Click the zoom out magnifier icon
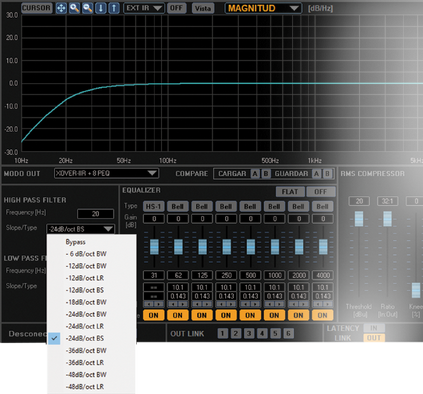 (87, 8)
